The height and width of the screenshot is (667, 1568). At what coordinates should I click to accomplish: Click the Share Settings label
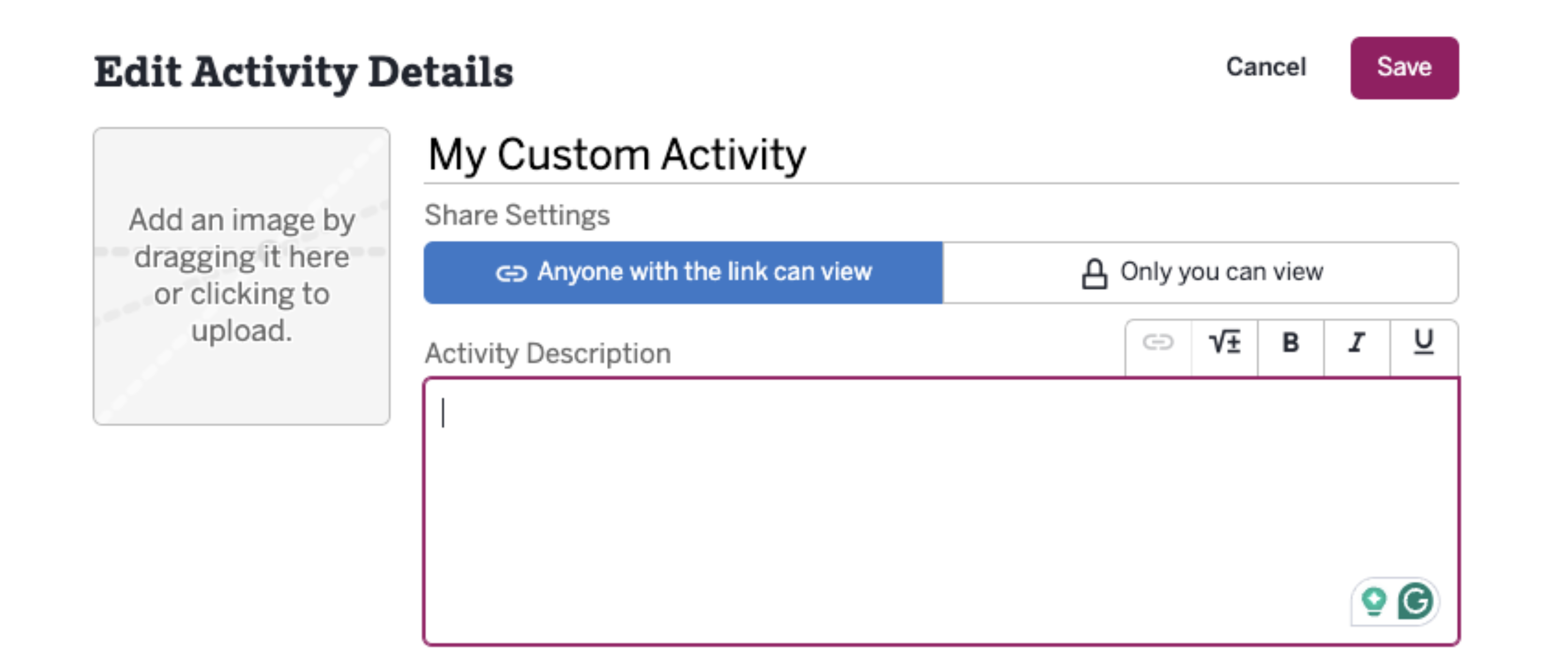point(517,216)
